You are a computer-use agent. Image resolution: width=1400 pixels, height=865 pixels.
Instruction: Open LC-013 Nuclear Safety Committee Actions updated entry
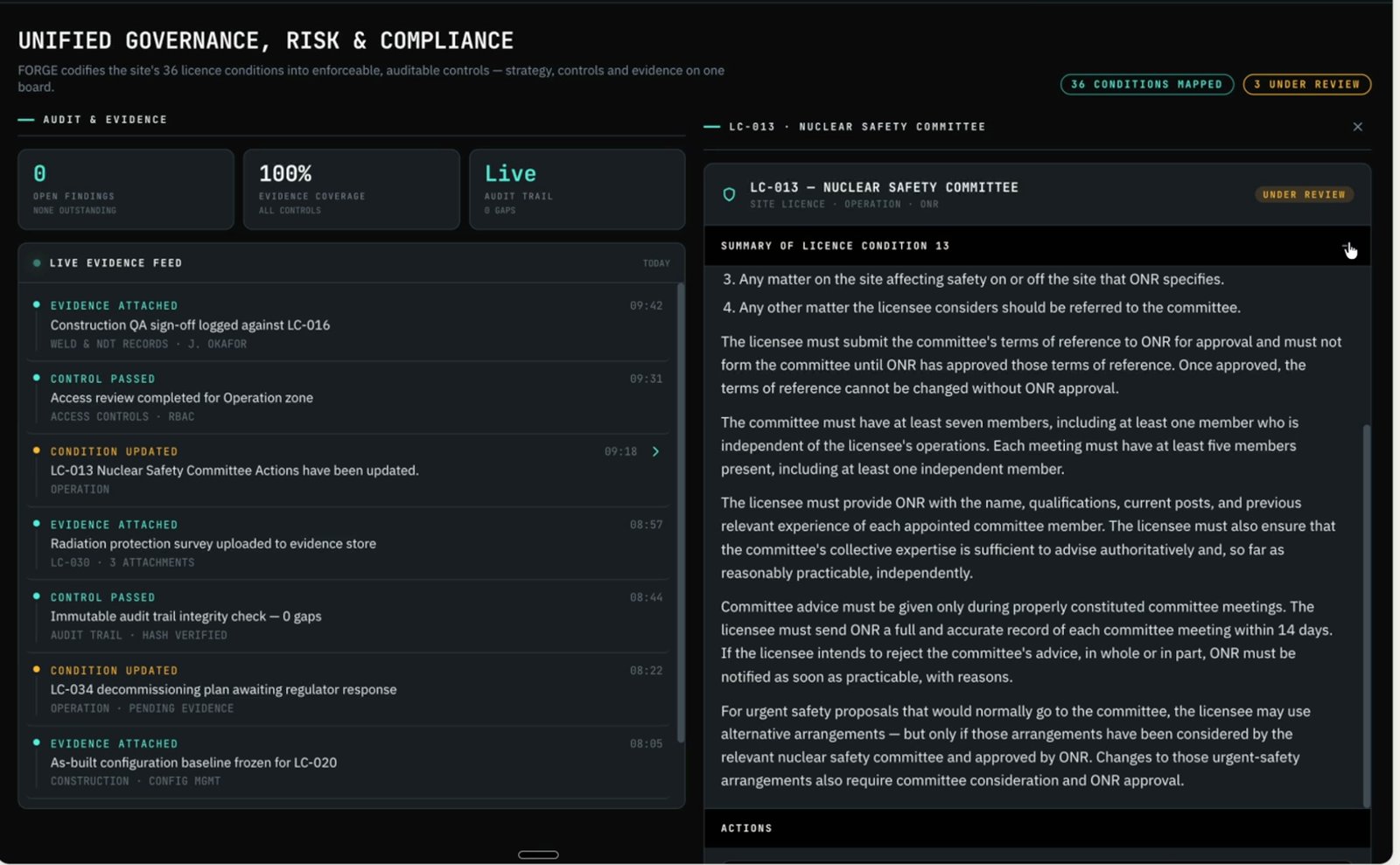click(x=348, y=470)
